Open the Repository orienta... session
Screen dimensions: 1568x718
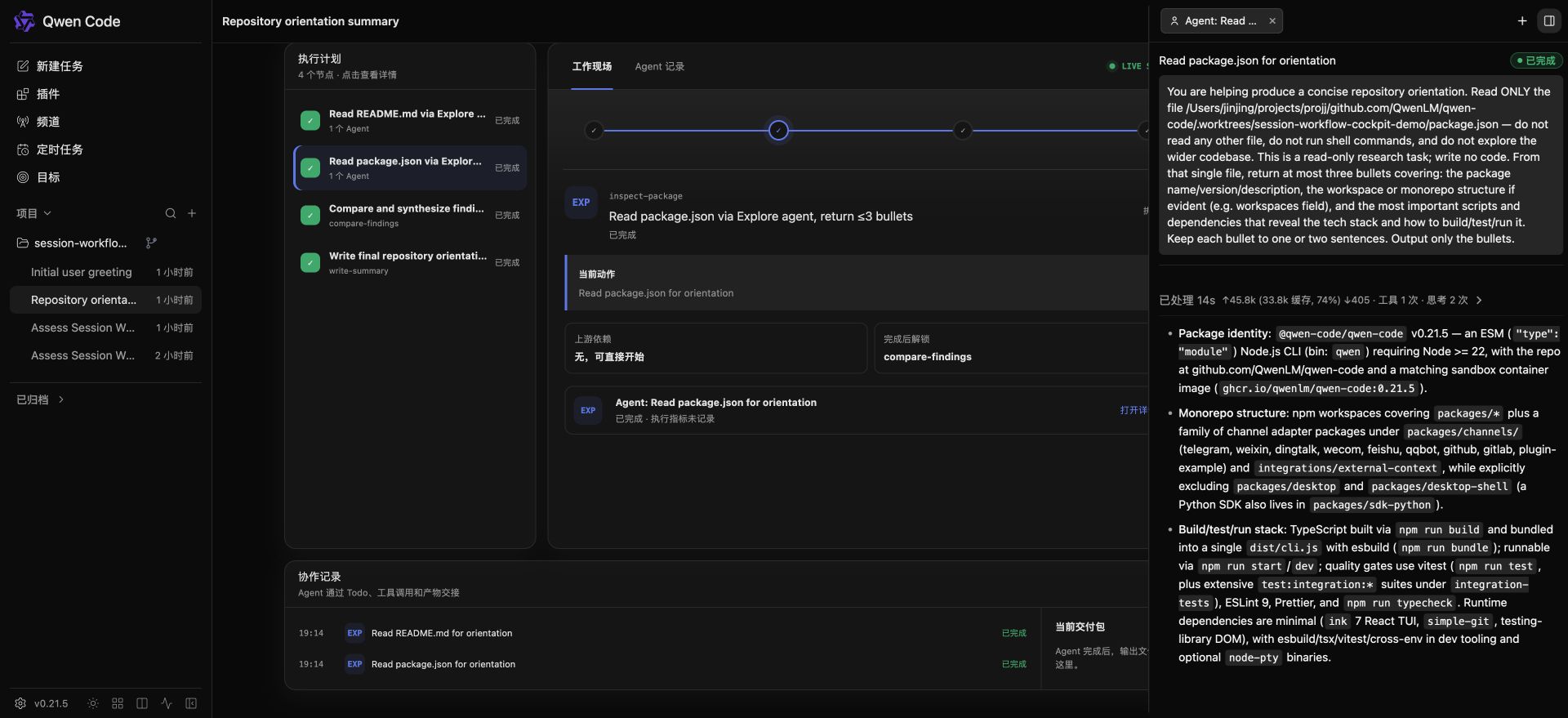point(105,300)
